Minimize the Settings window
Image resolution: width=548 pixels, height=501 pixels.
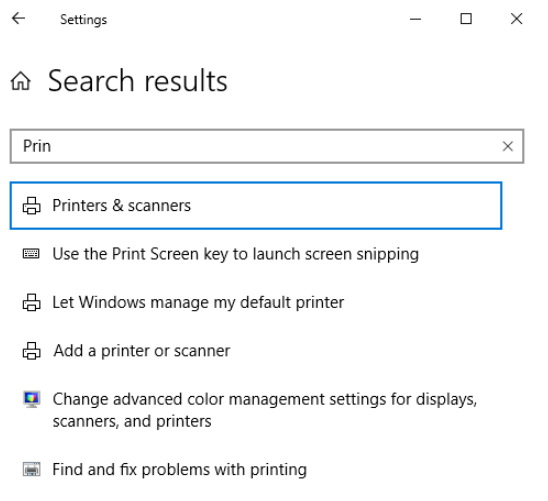tap(415, 19)
